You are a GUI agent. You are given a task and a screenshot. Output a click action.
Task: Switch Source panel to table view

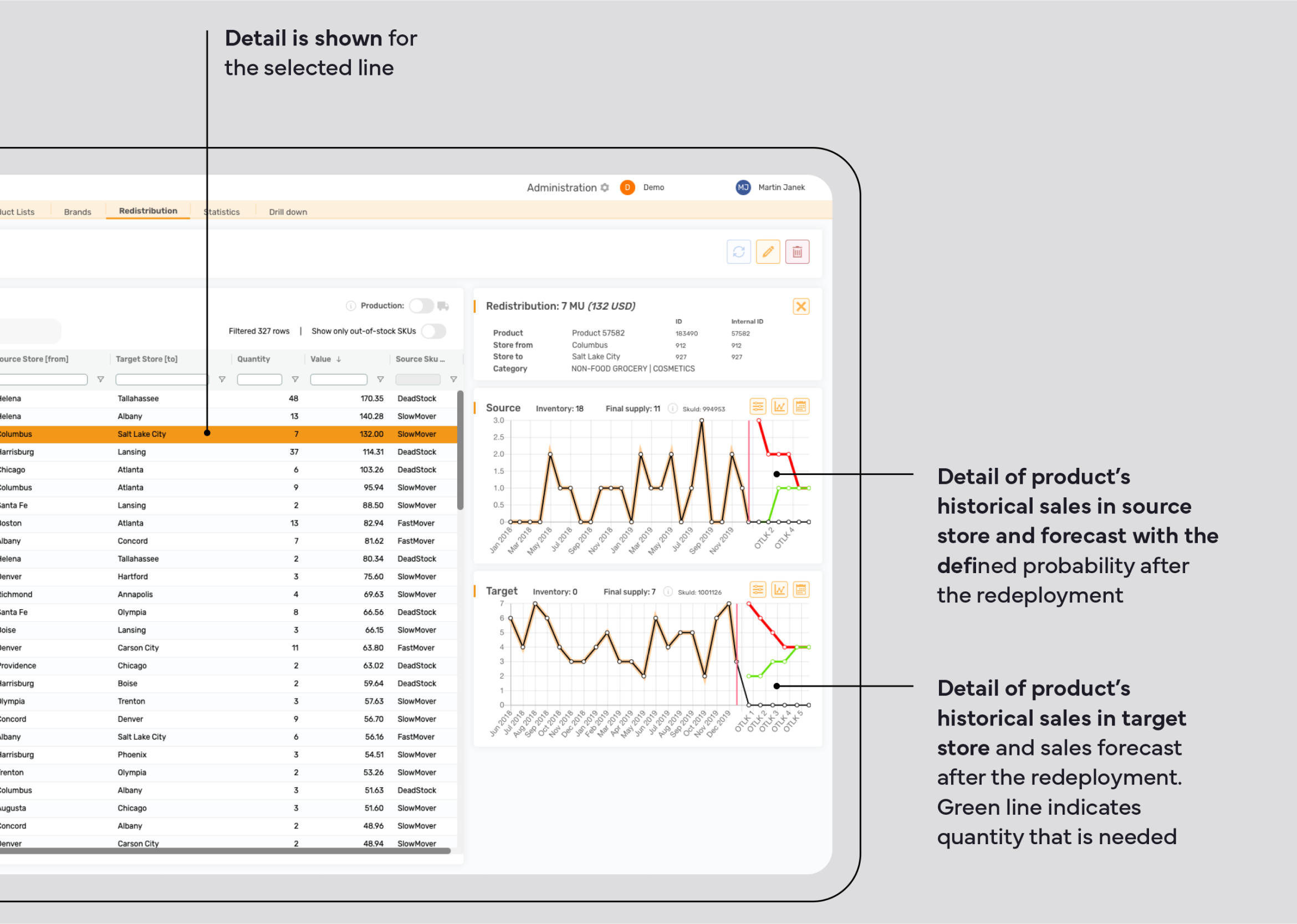[x=801, y=406]
